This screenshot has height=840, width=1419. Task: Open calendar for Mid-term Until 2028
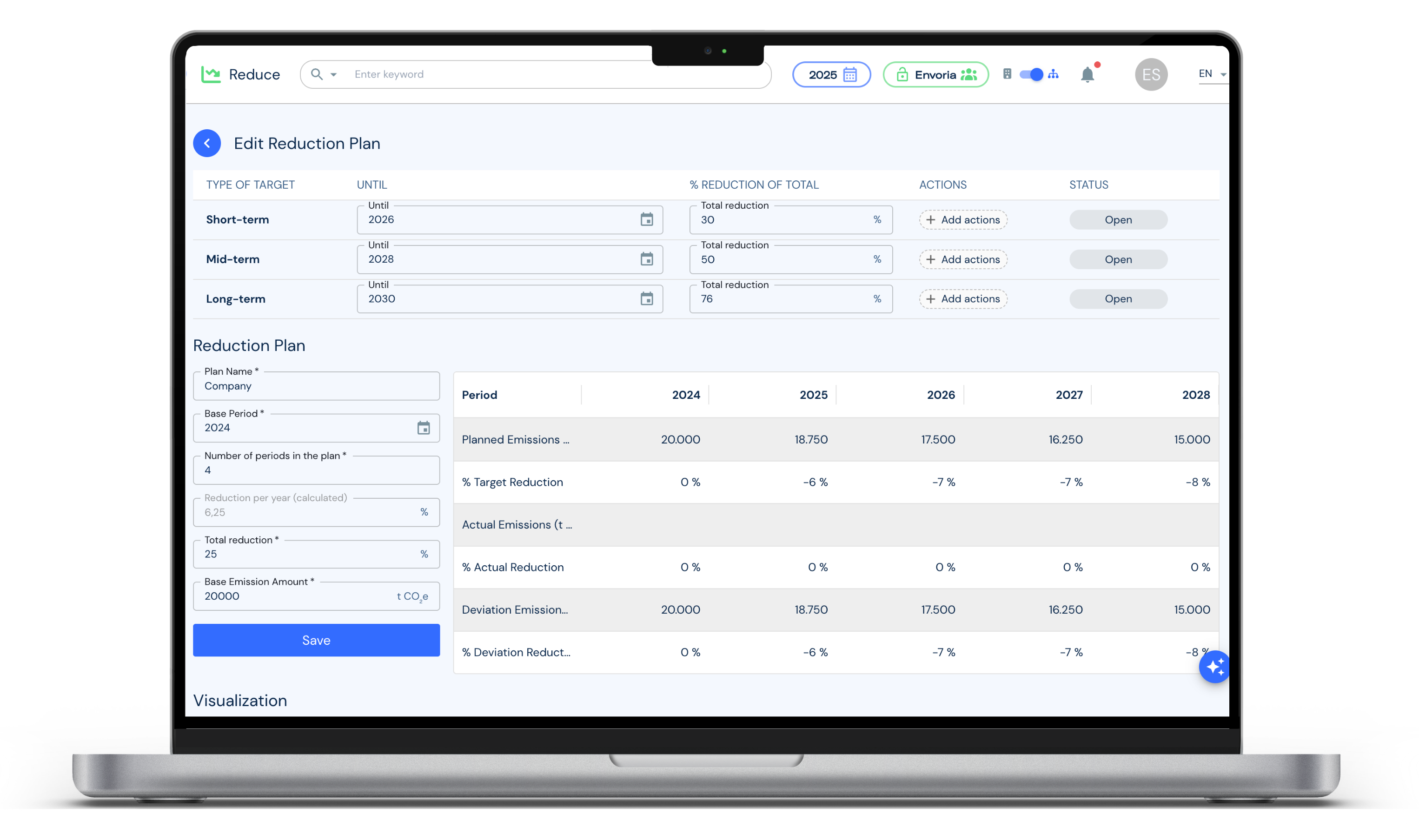(x=646, y=259)
